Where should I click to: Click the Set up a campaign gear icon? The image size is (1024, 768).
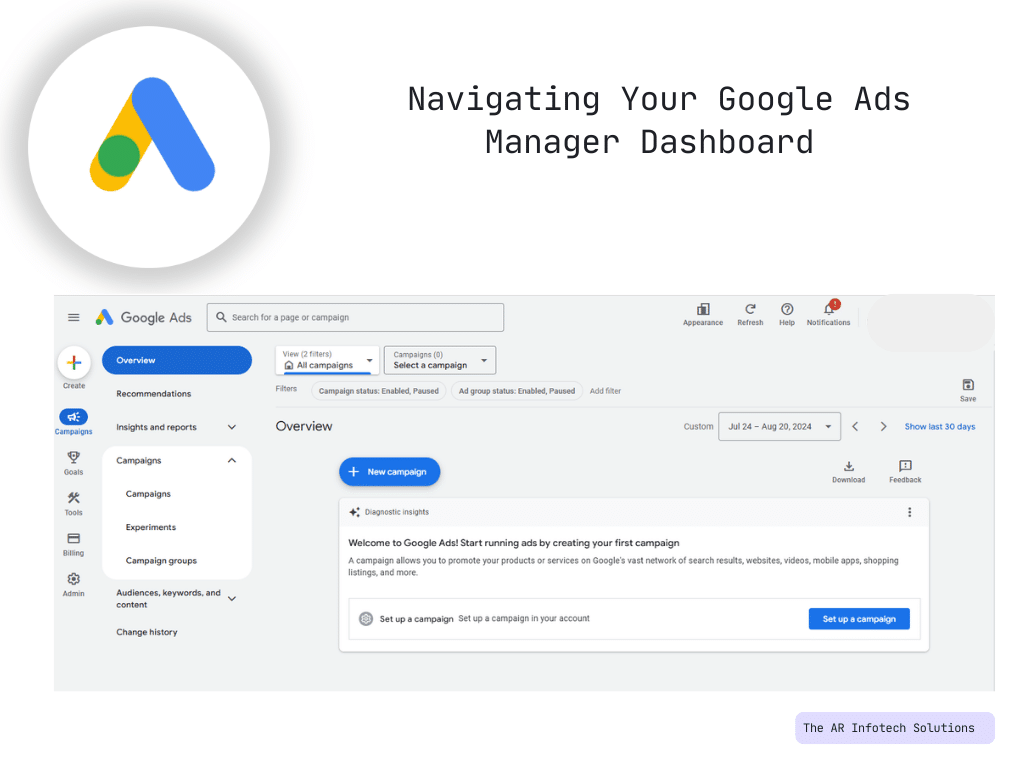366,618
